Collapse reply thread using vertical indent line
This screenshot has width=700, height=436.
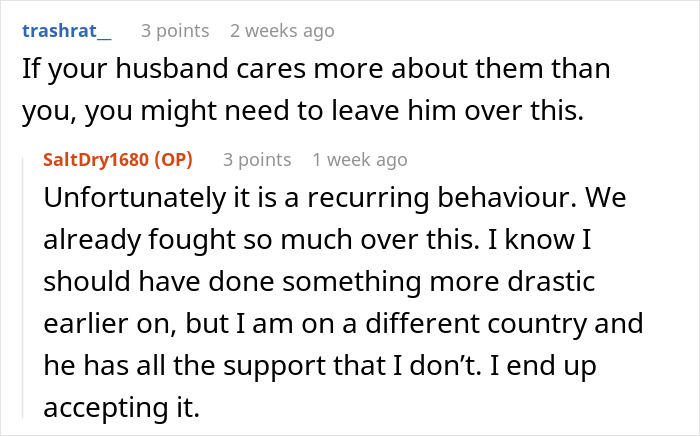(23, 288)
